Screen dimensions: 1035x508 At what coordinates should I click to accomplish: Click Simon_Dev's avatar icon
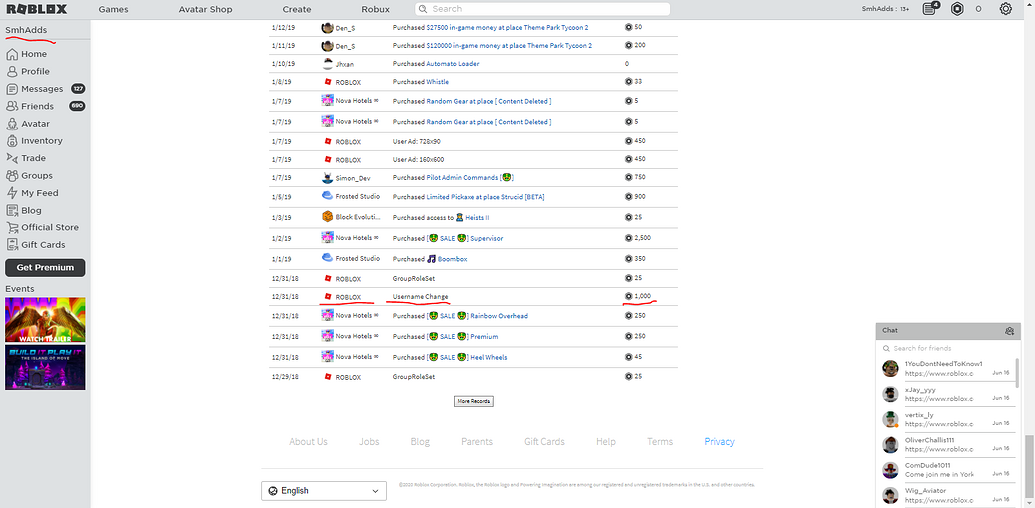pyautogui.click(x=327, y=177)
